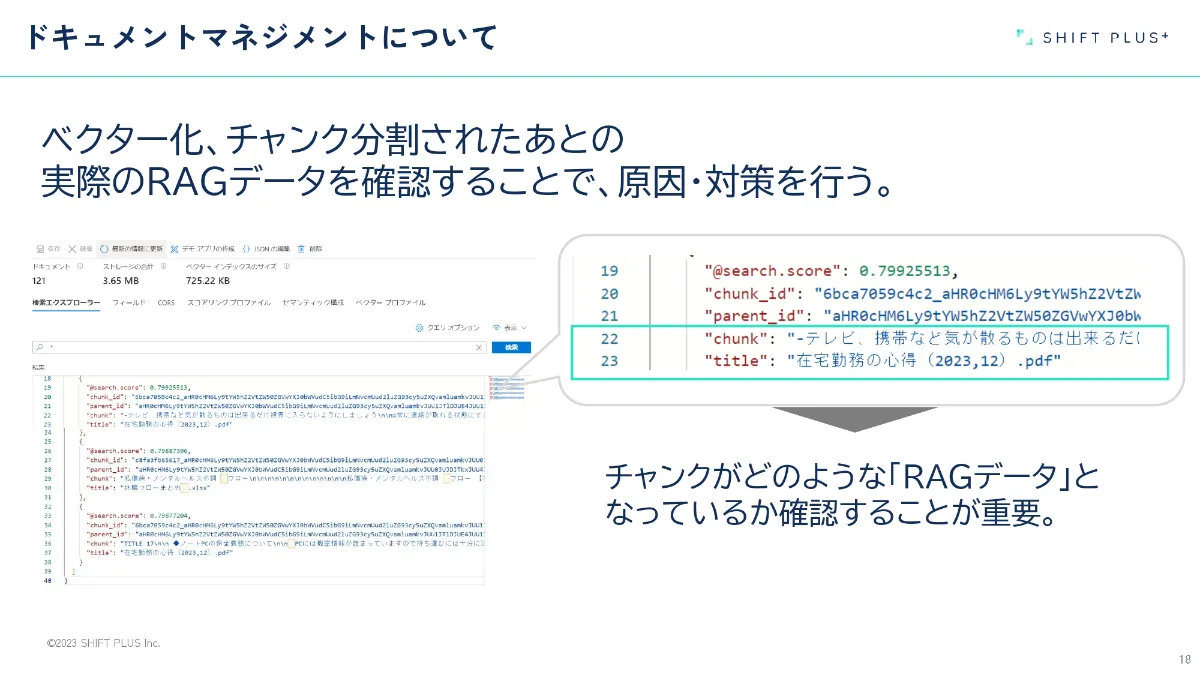Click the score 0.79887396 in the results

pyautogui.click(x=169, y=451)
